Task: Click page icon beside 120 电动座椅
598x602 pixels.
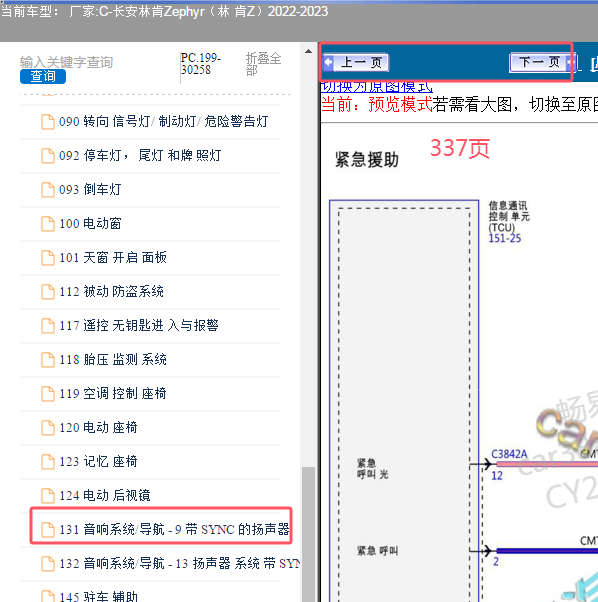Action: coord(48,428)
